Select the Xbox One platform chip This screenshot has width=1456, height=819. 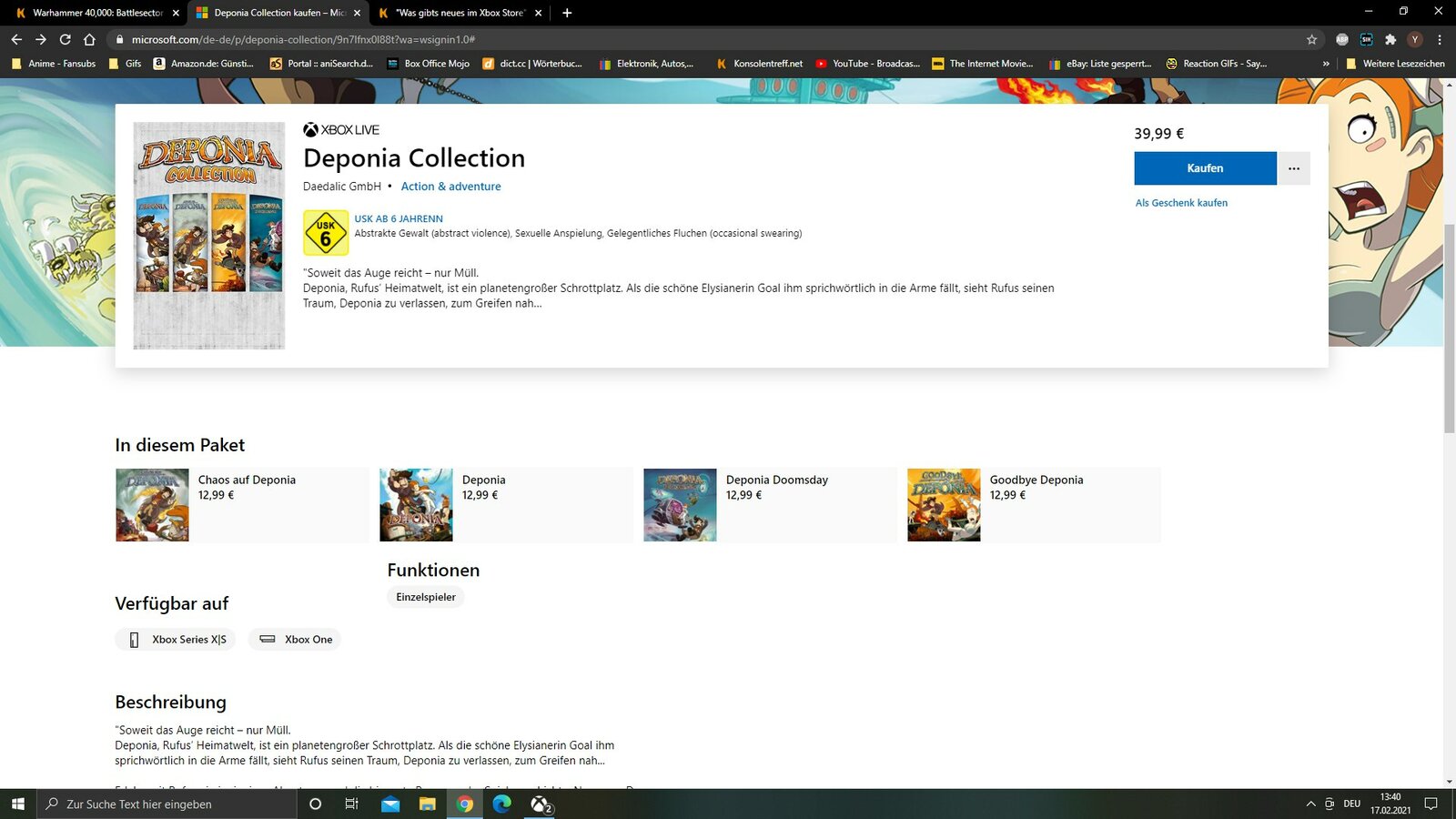point(294,640)
